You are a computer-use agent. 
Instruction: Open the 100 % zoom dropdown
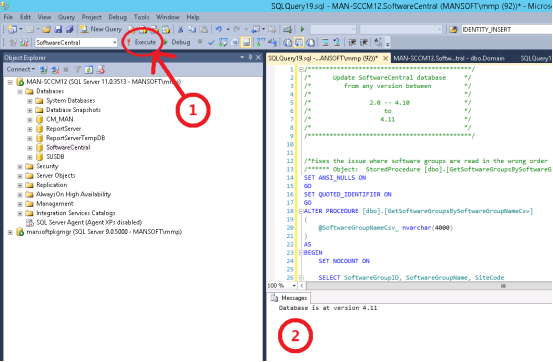point(294,285)
